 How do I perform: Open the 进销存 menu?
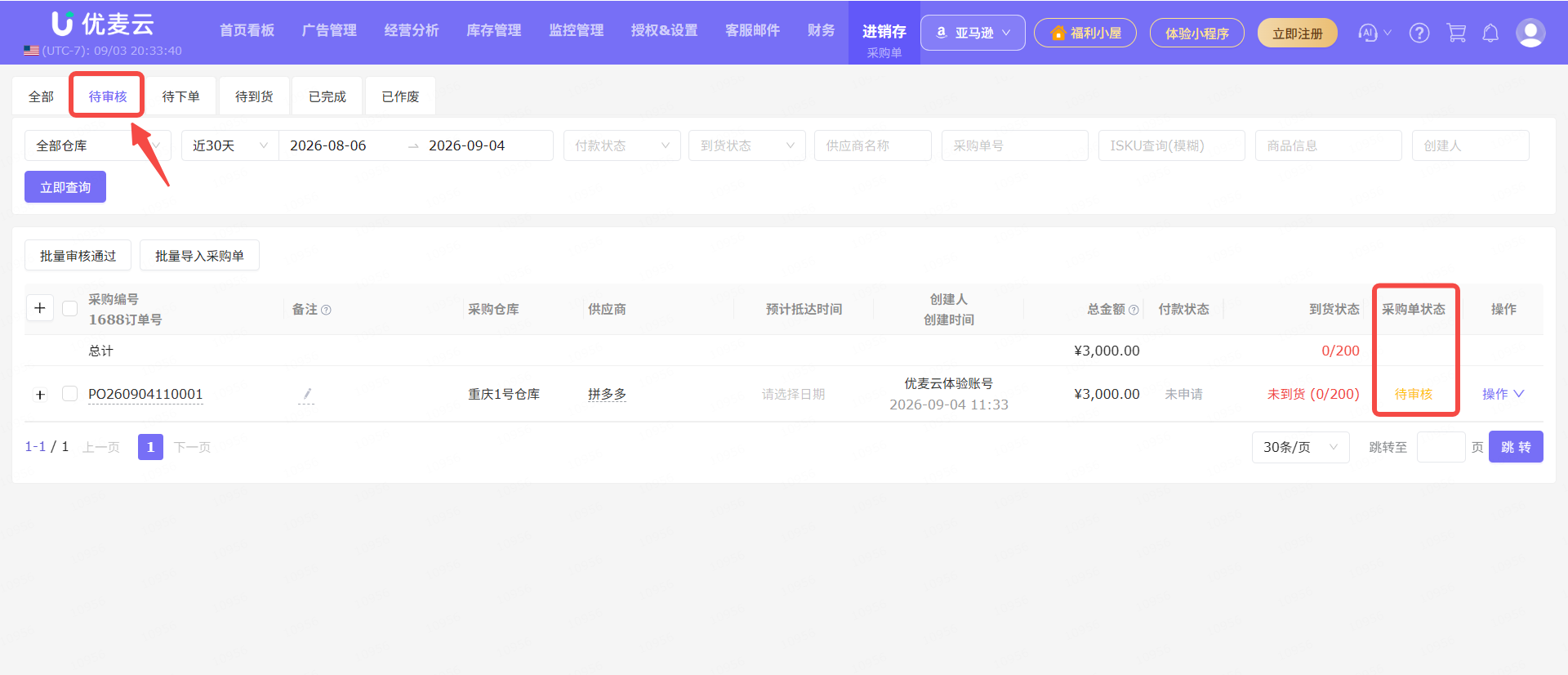coord(884,32)
